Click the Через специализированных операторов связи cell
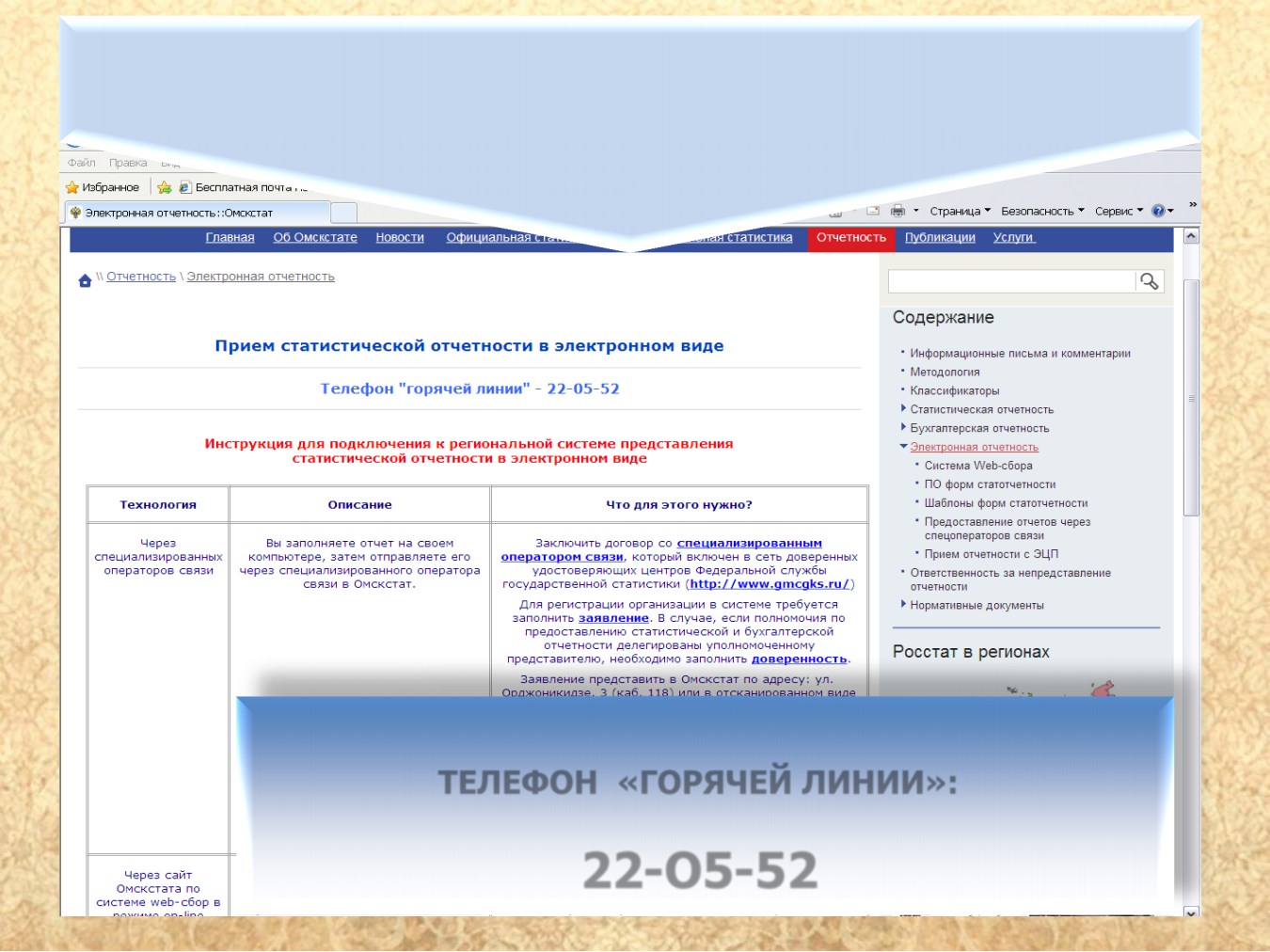The height and width of the screenshot is (952, 1270). 158,557
